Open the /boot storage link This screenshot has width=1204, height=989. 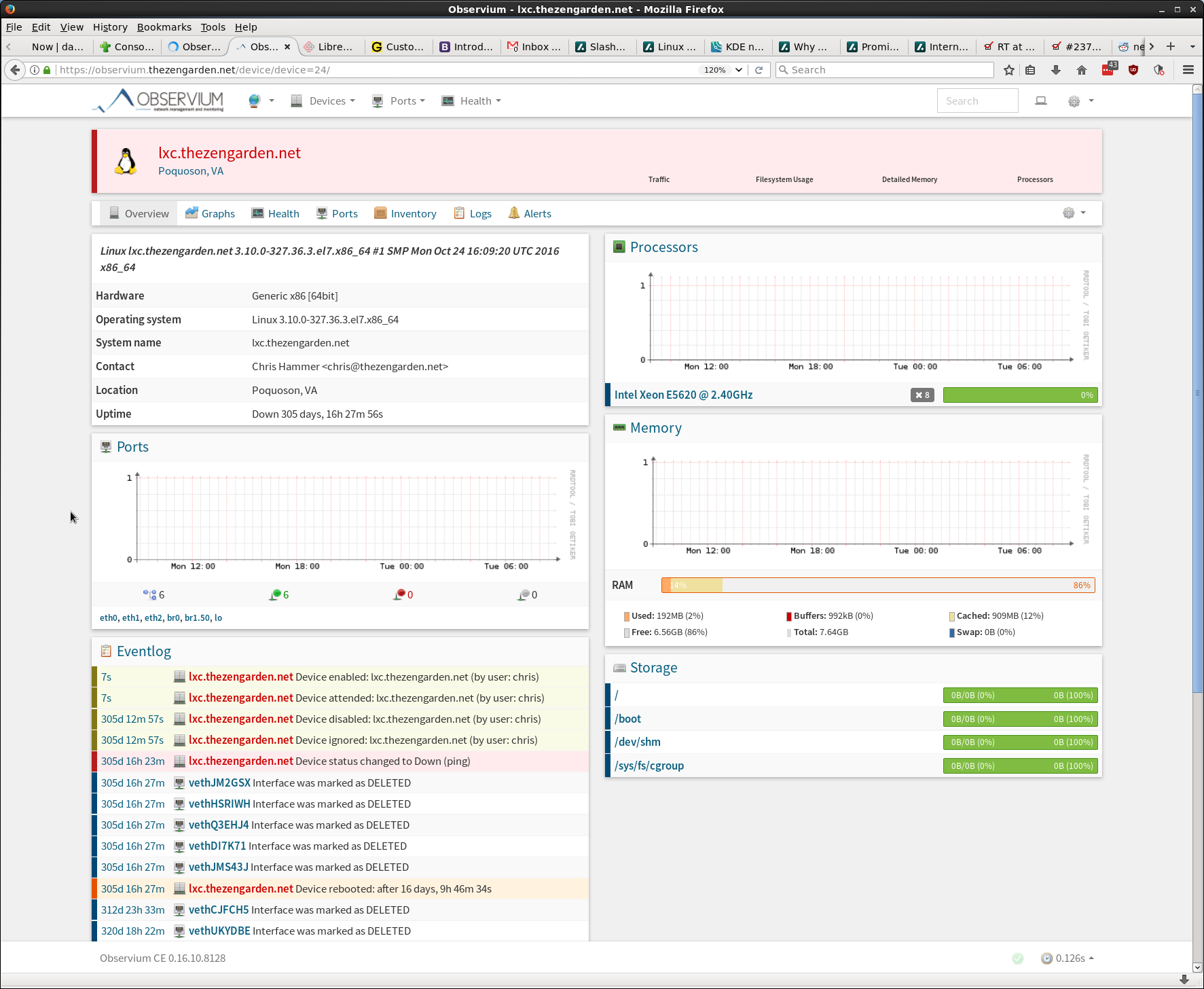tap(627, 719)
